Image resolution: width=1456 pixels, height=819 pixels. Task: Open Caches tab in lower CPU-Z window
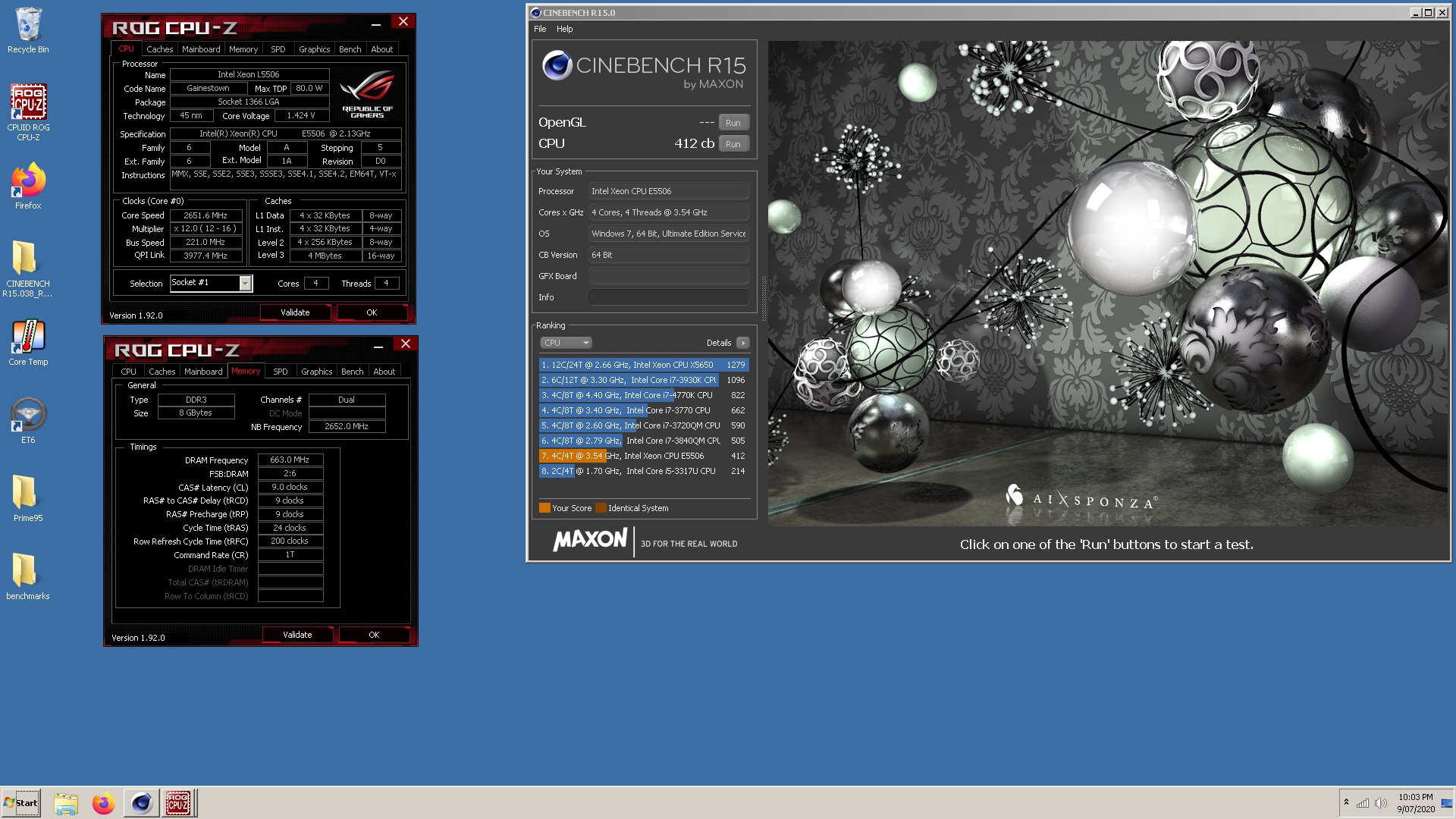162,372
